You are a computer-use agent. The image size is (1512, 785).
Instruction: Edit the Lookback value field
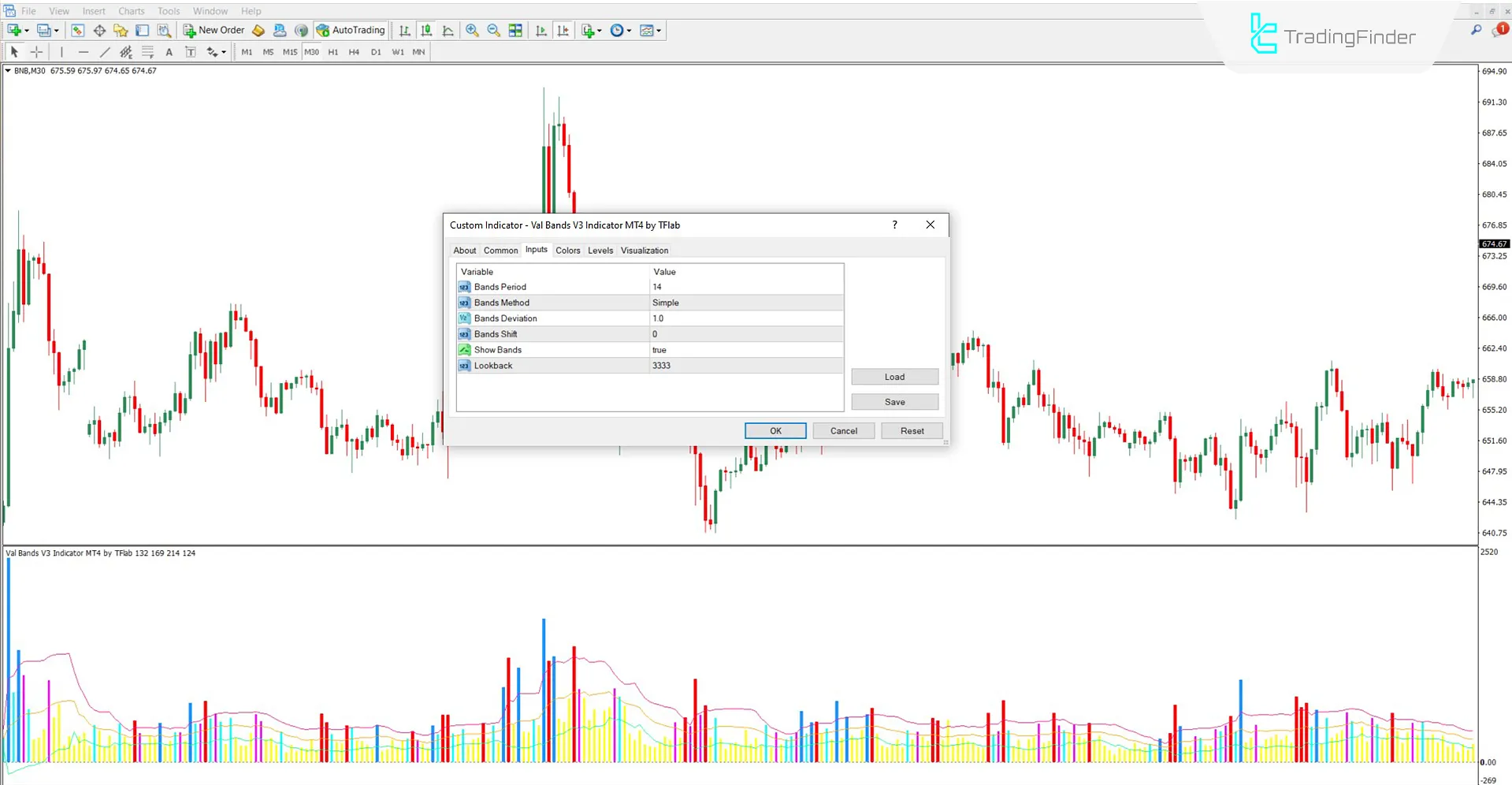pyautogui.click(x=745, y=365)
